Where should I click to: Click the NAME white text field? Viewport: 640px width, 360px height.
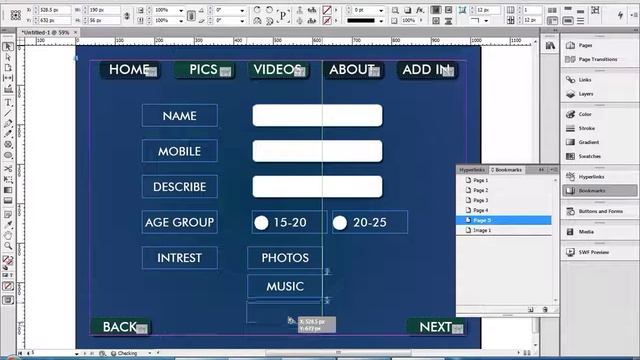[318, 115]
